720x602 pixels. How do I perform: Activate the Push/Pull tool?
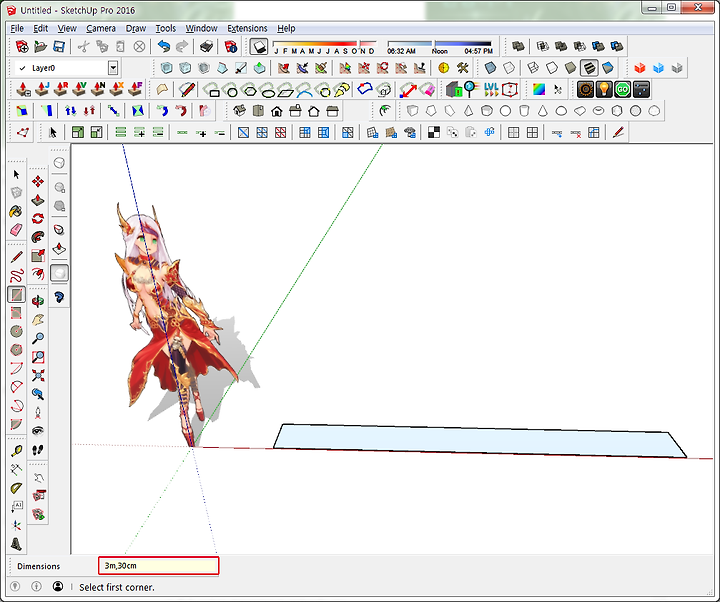point(38,200)
